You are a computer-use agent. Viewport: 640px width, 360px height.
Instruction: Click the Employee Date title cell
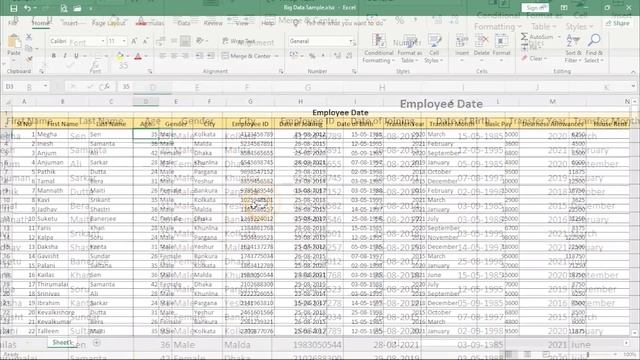pyautogui.click(x=340, y=113)
